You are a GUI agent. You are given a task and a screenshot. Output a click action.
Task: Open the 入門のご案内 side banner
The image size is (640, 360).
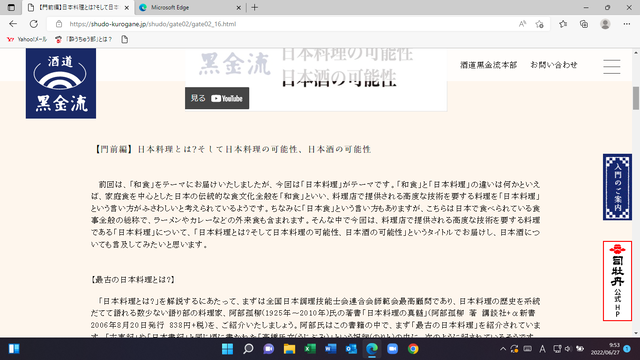tap(617, 187)
